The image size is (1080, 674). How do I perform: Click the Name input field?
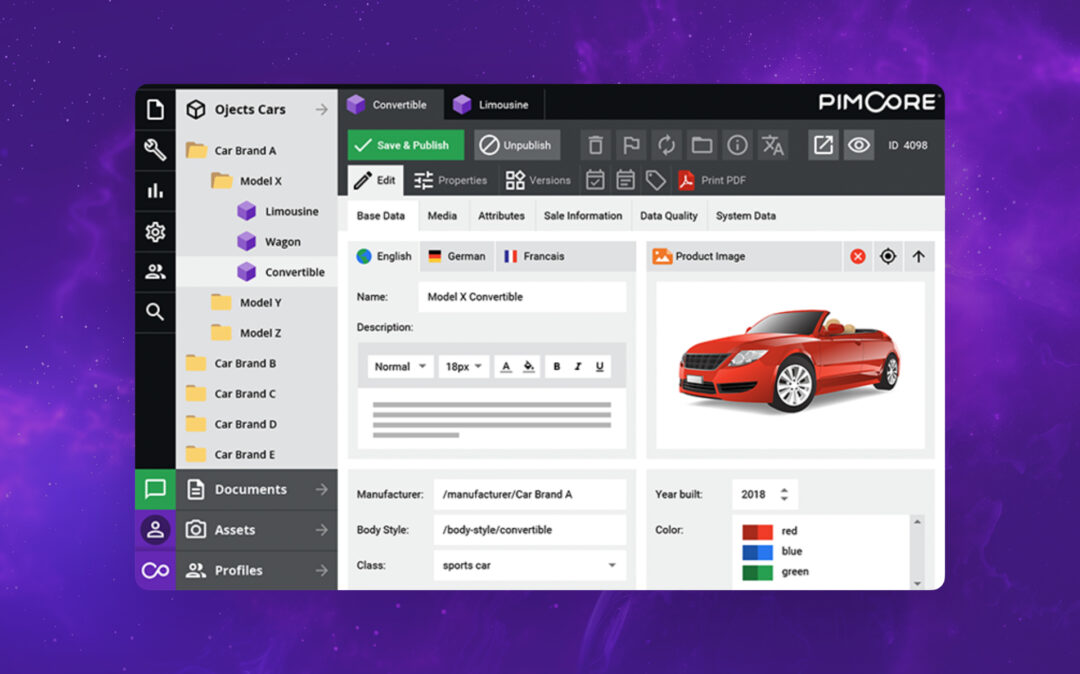pos(522,297)
